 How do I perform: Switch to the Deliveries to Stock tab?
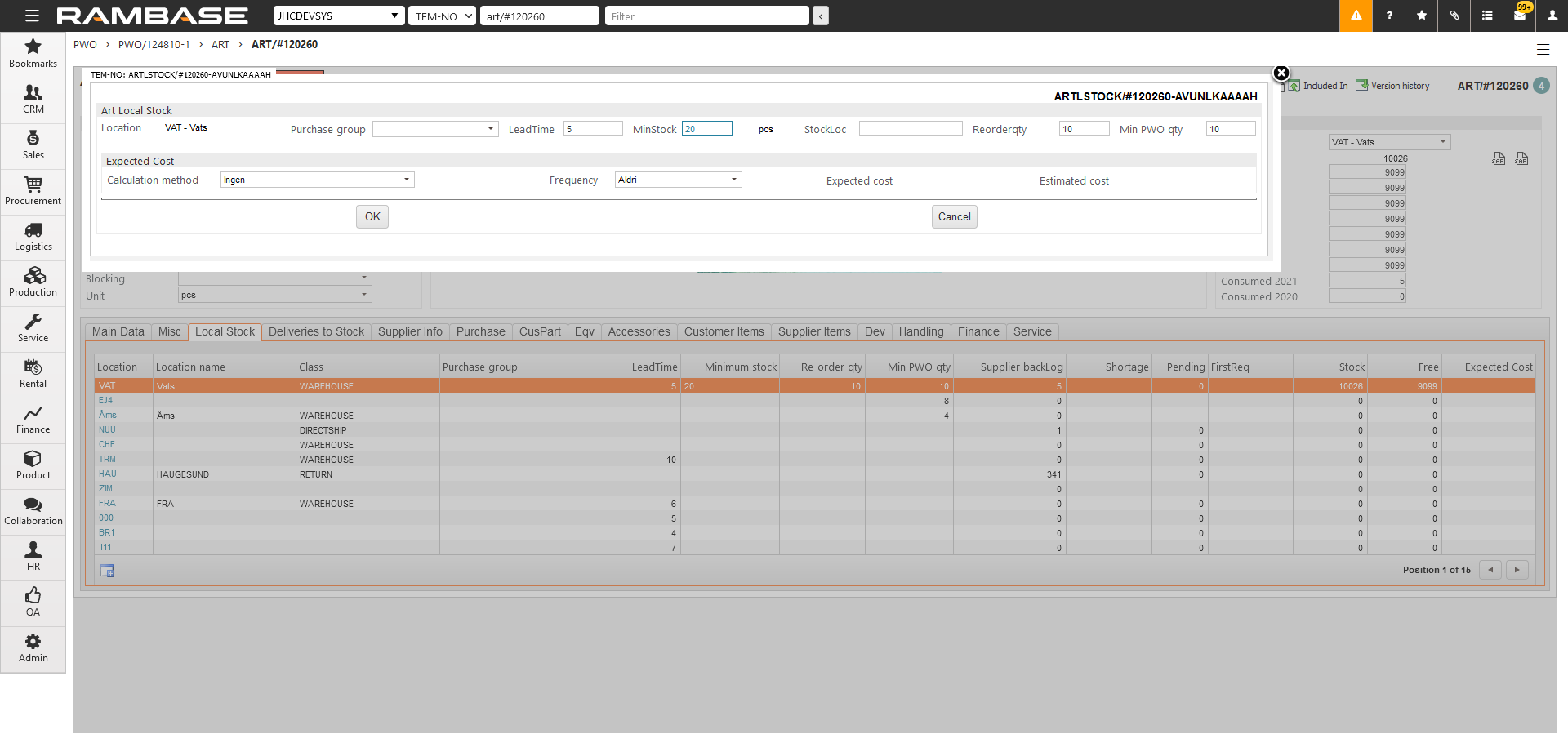316,331
